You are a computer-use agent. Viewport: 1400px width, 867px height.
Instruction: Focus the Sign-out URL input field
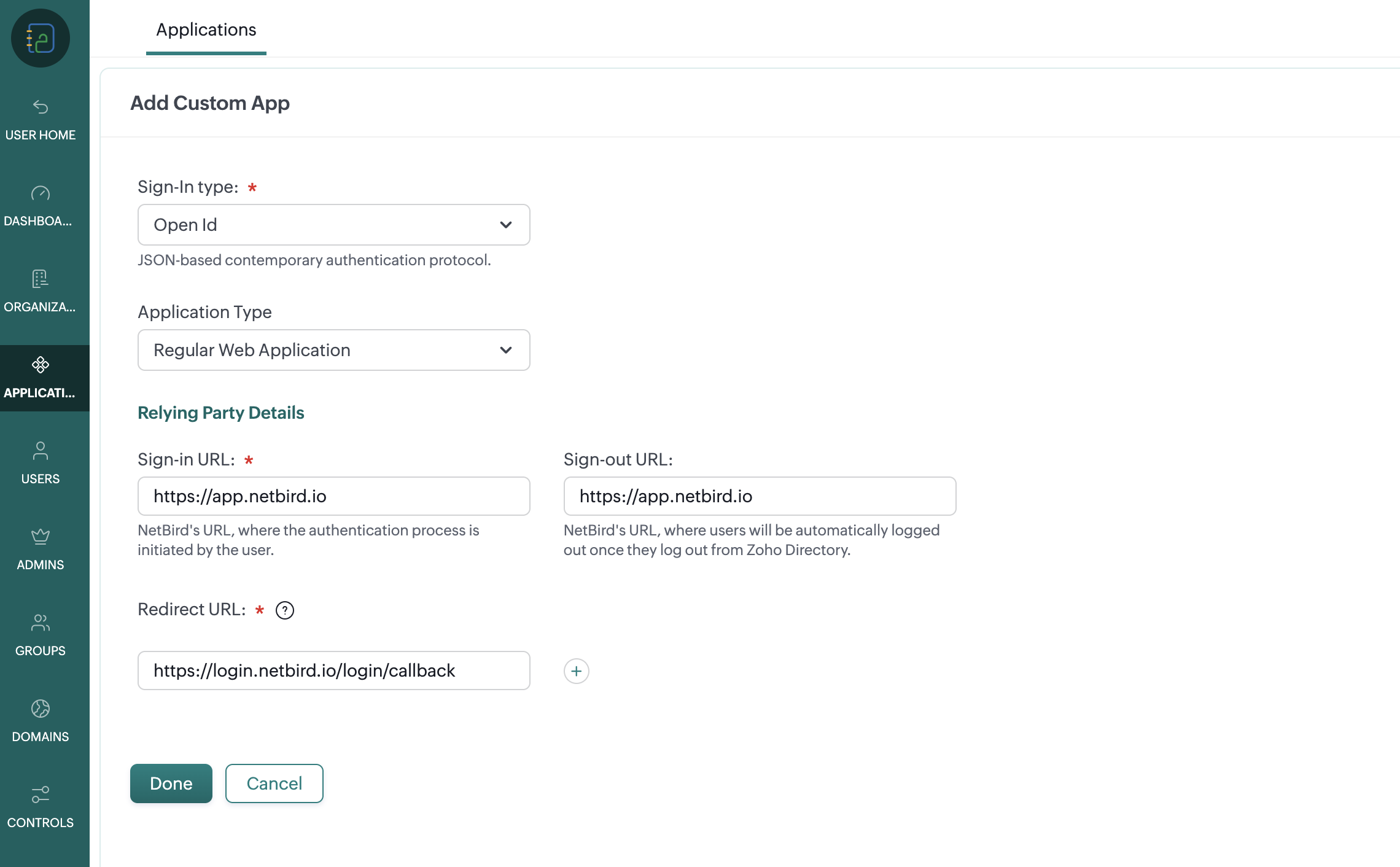760,496
